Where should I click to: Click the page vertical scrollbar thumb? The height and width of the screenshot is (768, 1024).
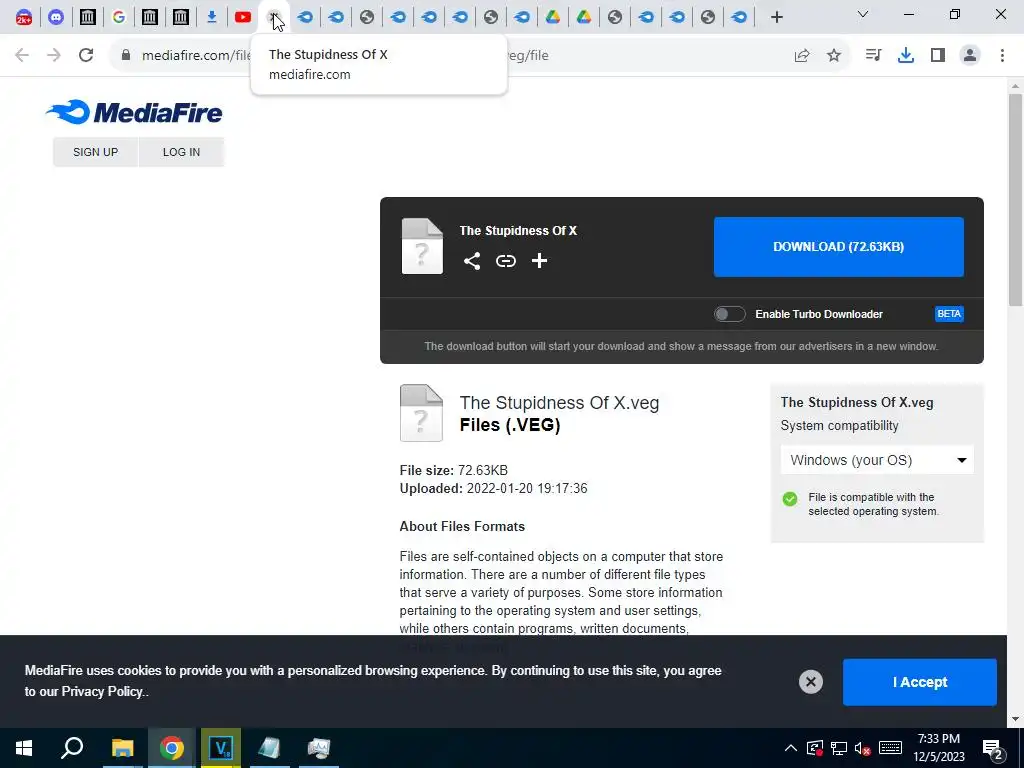[1015, 199]
